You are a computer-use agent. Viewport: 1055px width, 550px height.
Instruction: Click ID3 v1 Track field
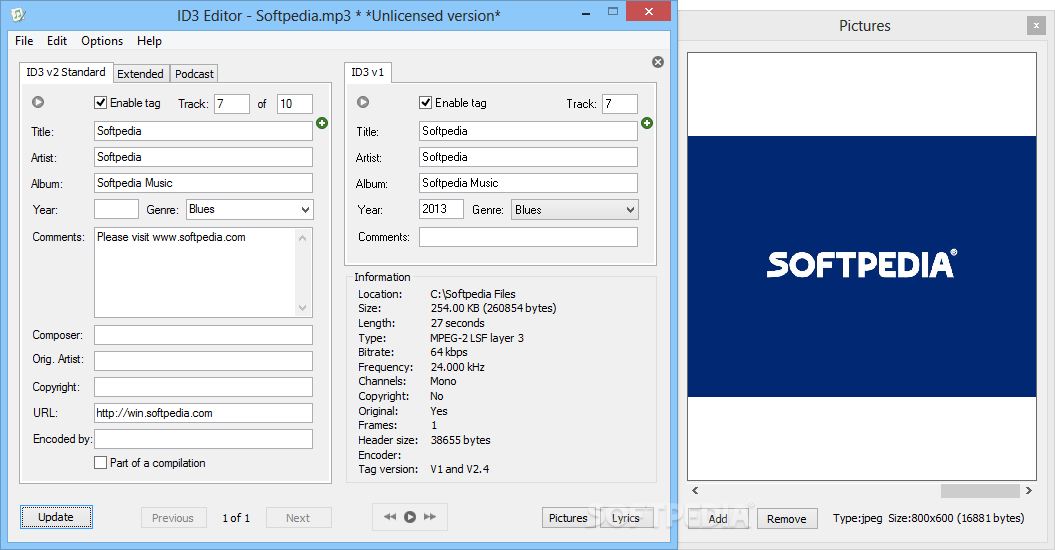click(x=620, y=104)
